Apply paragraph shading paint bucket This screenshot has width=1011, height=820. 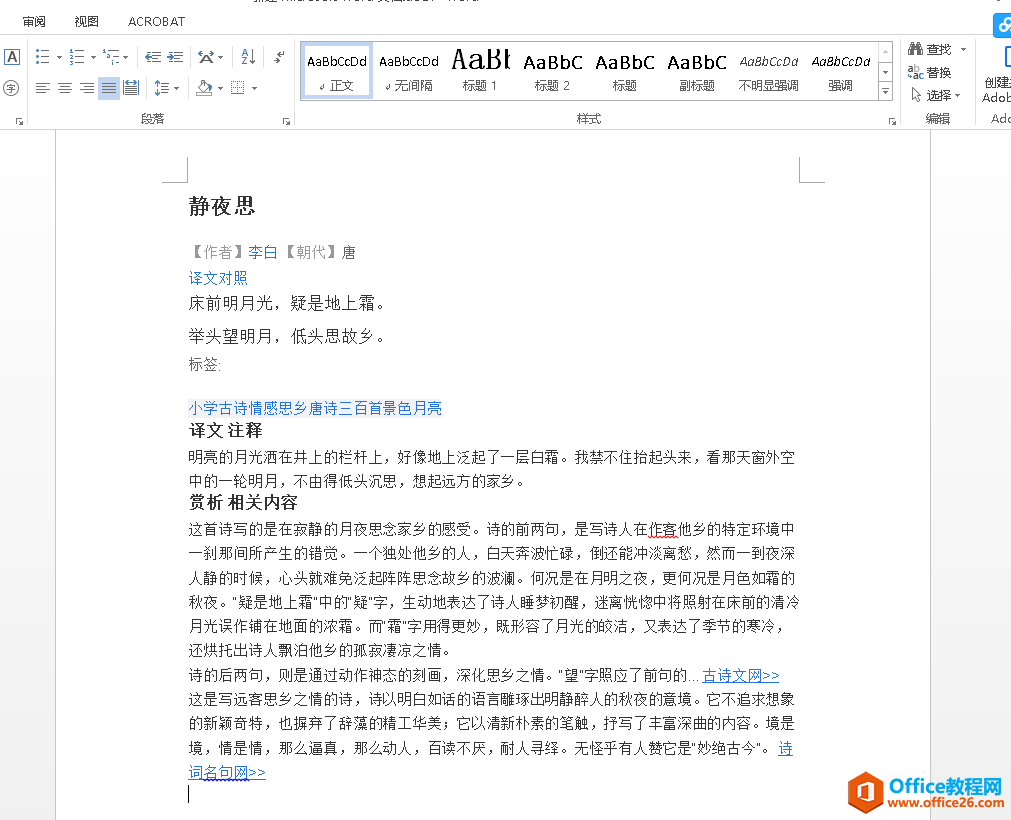coord(204,88)
